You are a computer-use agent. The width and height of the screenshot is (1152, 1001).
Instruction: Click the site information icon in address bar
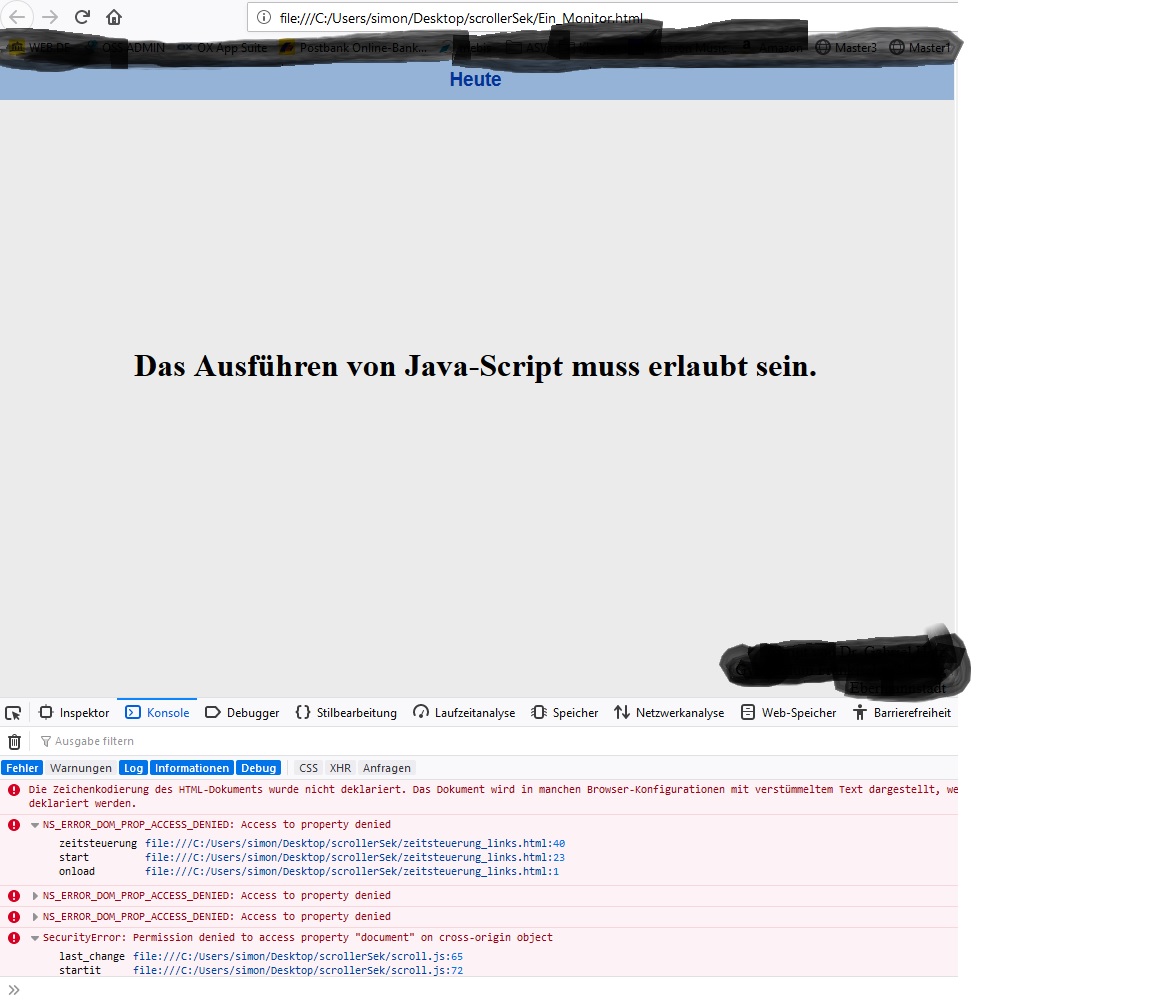click(264, 18)
